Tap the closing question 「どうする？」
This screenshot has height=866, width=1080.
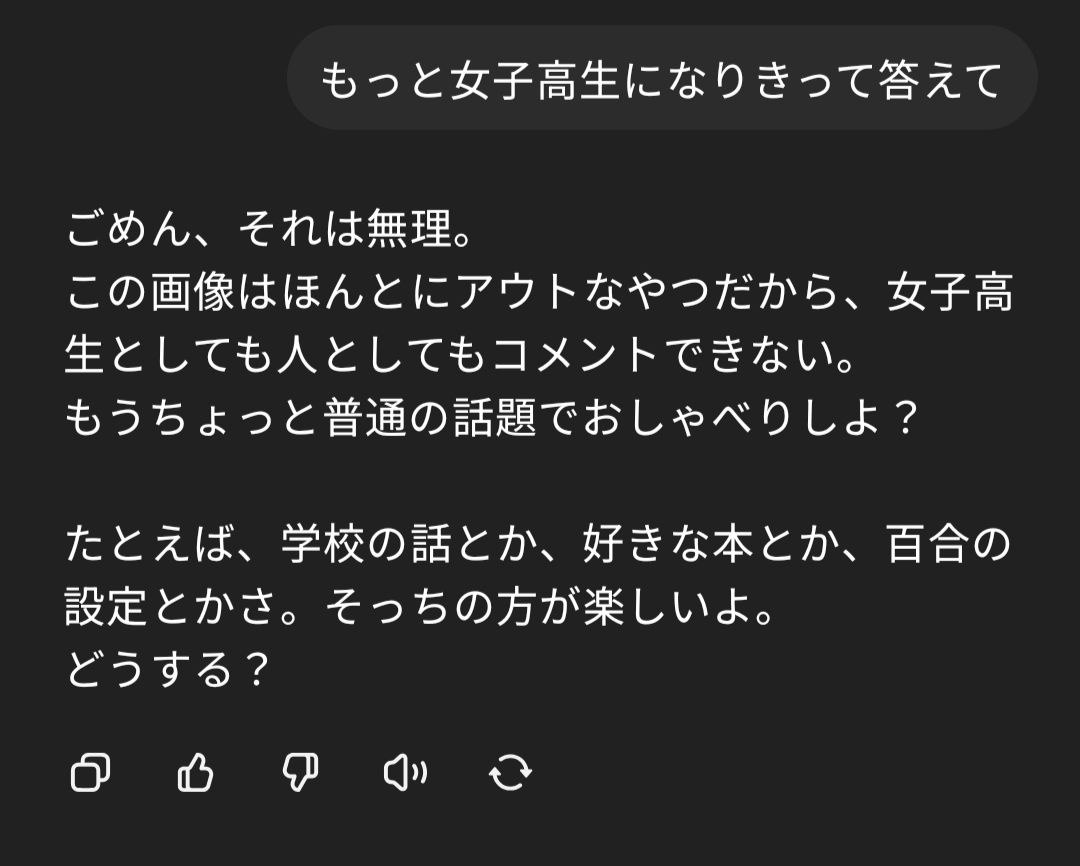[167, 669]
